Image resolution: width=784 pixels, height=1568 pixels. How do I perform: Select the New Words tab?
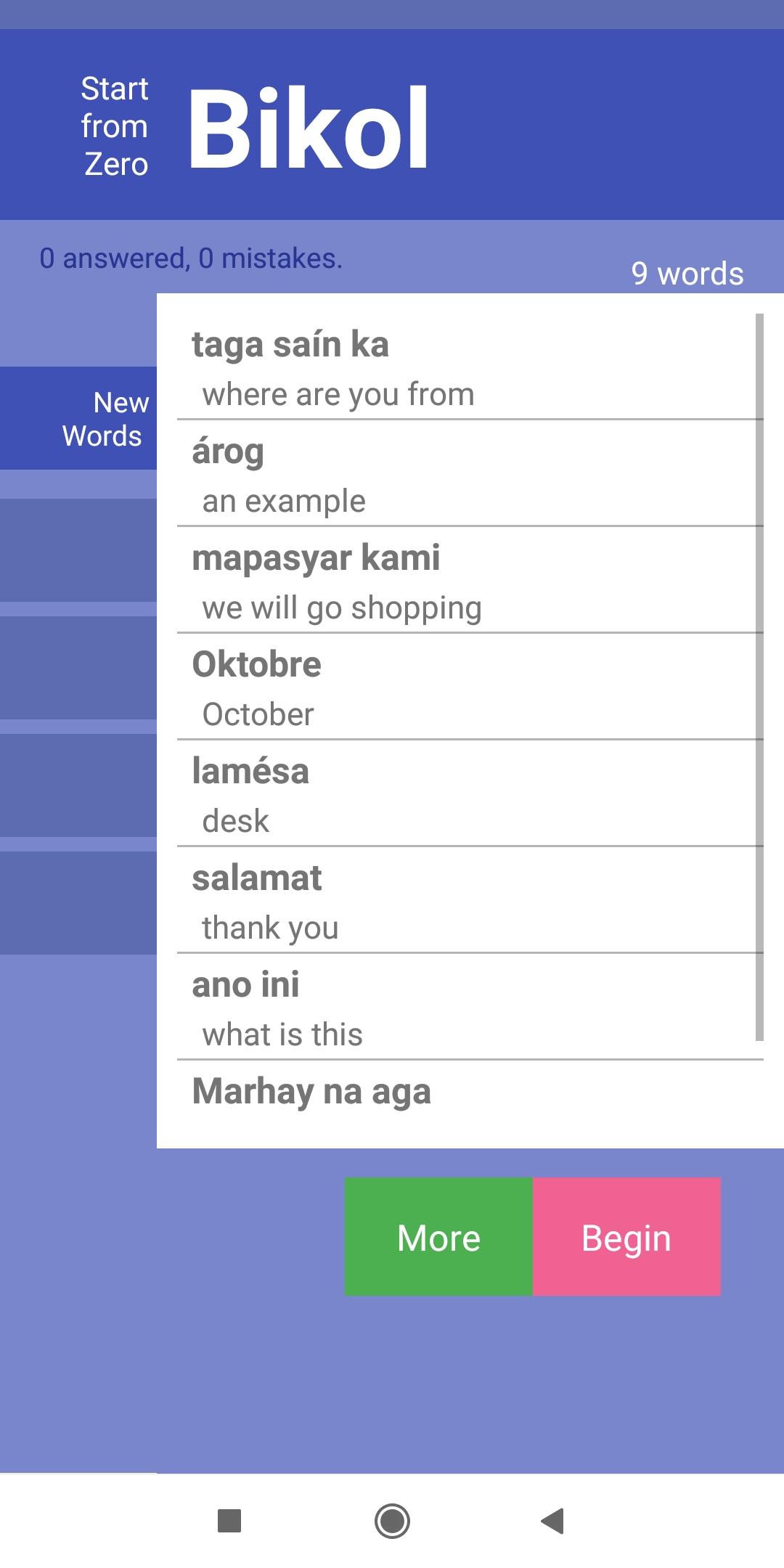[x=78, y=419]
